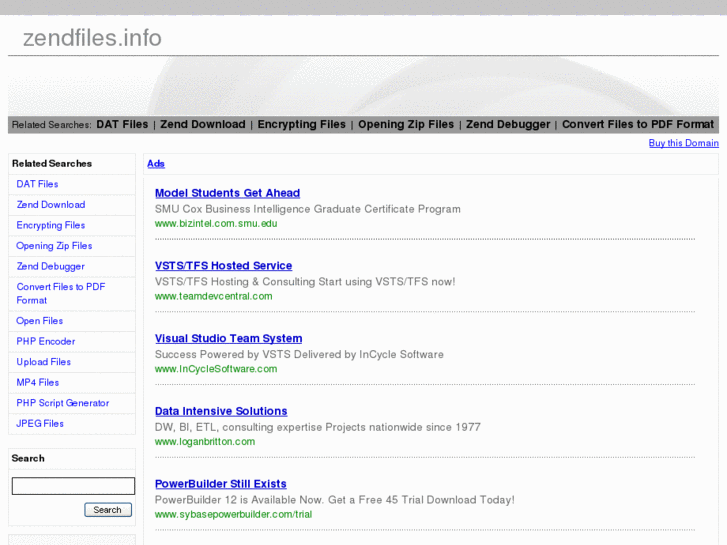Screen dimensions: 727x545
Task: Select 'Convert Files to PDF Format' in top bar
Action: click(637, 125)
